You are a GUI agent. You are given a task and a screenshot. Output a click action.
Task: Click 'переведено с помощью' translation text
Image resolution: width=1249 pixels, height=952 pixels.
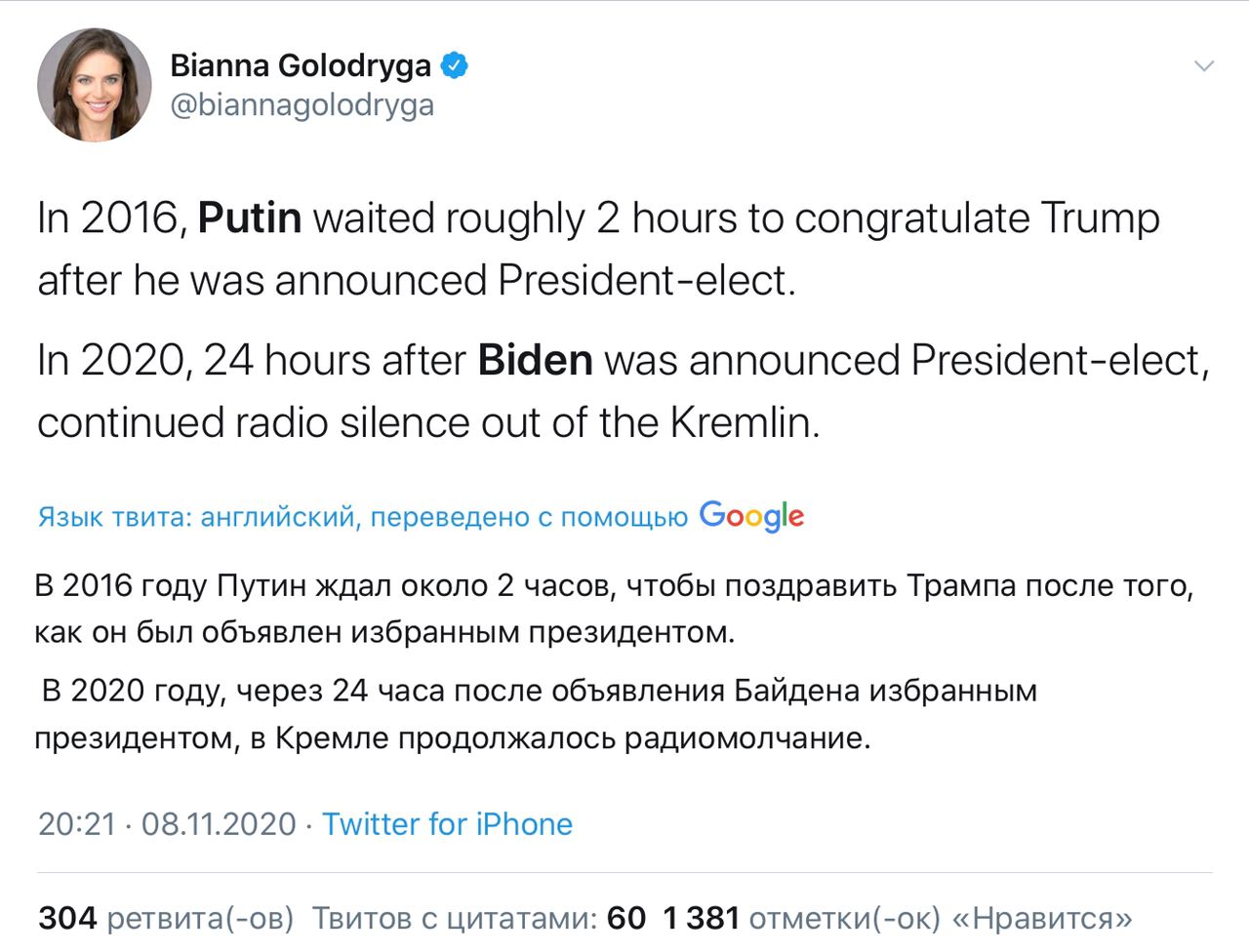(529, 517)
